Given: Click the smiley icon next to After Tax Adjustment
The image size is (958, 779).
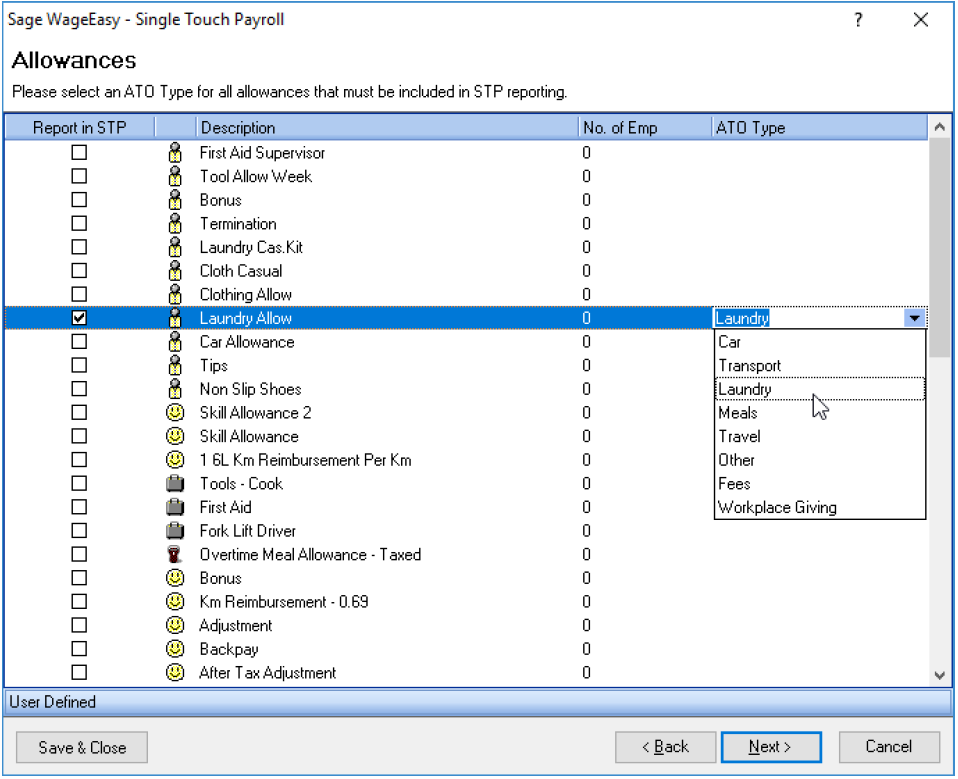Looking at the screenshot, I should click(x=175, y=672).
